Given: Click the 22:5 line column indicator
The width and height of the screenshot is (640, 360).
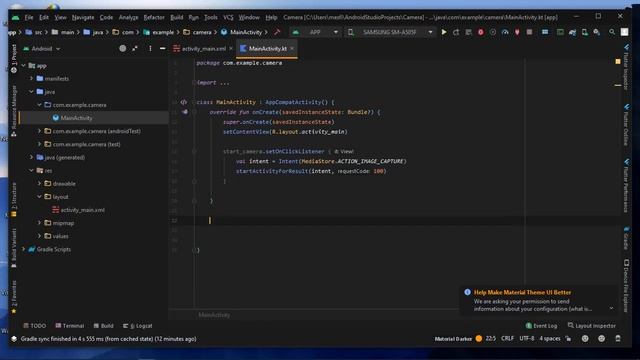Looking at the screenshot, I should (x=491, y=338).
